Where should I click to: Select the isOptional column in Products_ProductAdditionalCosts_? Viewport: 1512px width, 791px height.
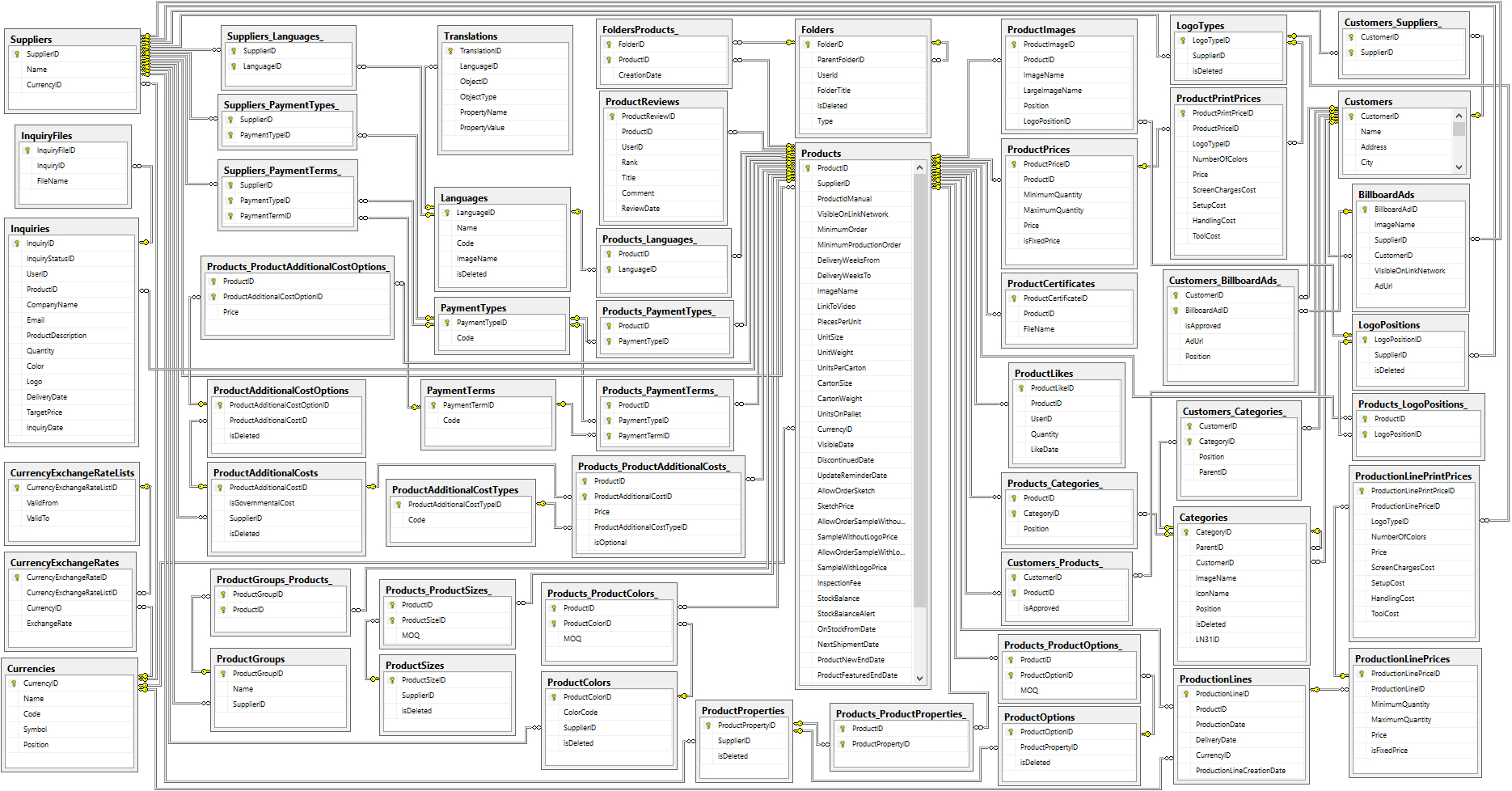coord(659,543)
